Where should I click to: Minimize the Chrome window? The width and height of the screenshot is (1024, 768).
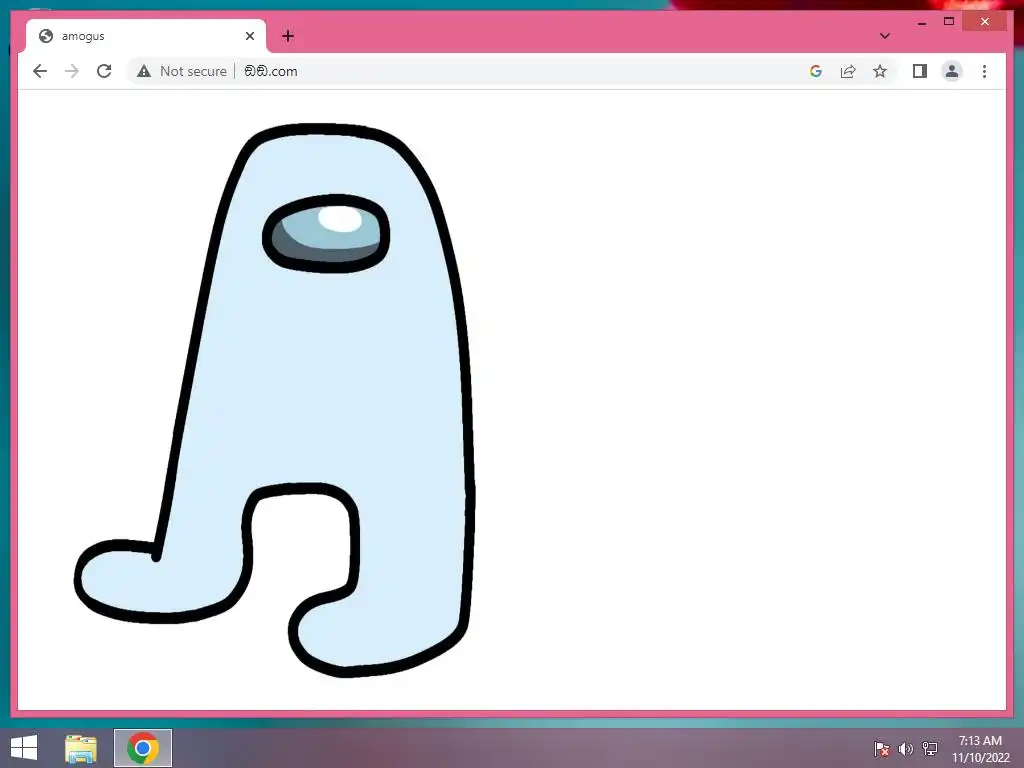pyautogui.click(x=921, y=22)
